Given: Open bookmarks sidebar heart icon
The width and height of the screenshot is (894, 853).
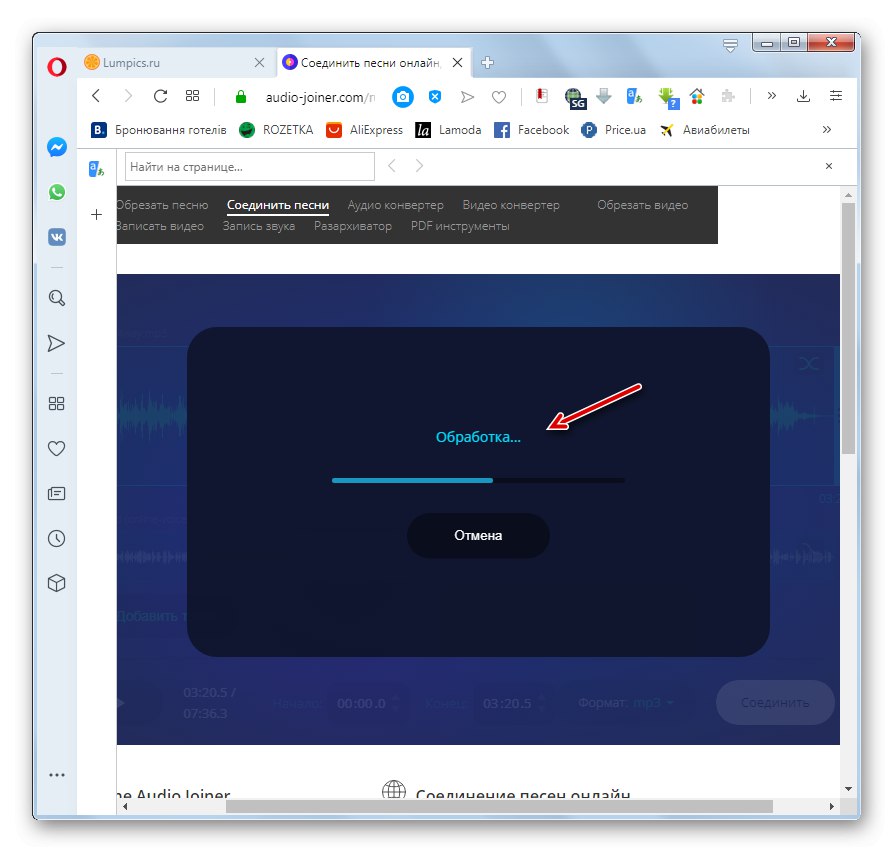Looking at the screenshot, I should click(x=56, y=449).
